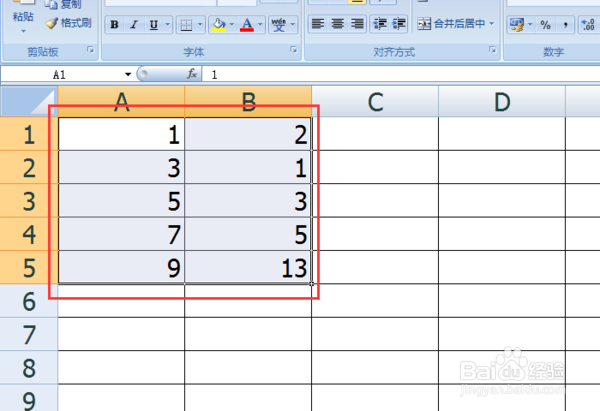Click cell A2 containing 3

(121, 167)
